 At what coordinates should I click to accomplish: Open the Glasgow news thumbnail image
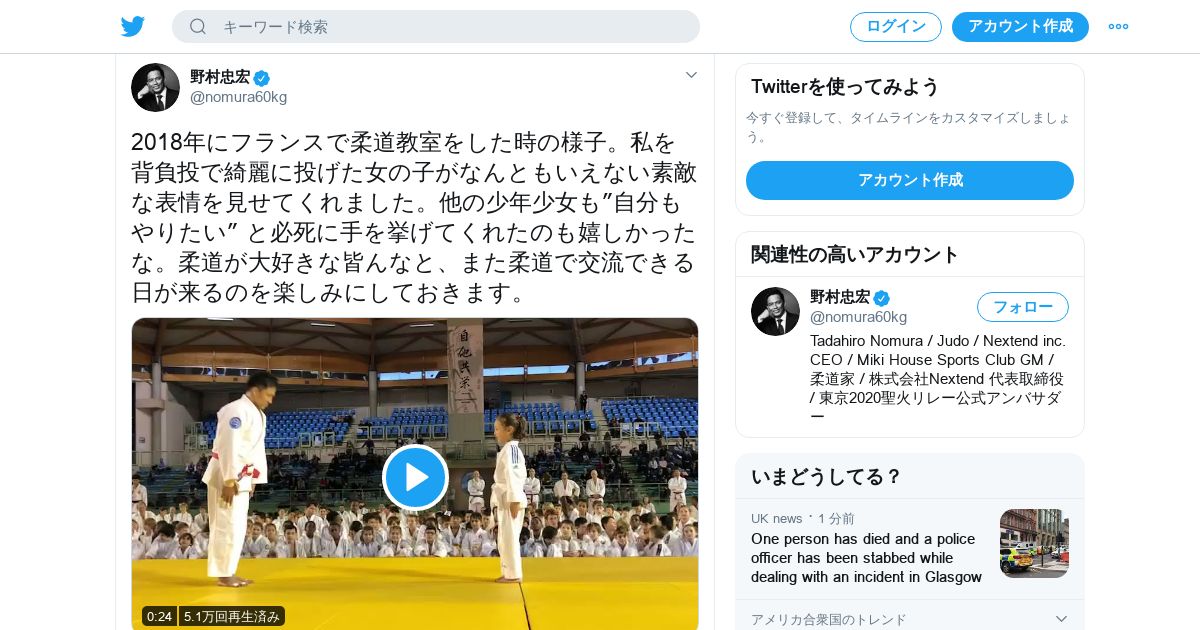(1034, 543)
